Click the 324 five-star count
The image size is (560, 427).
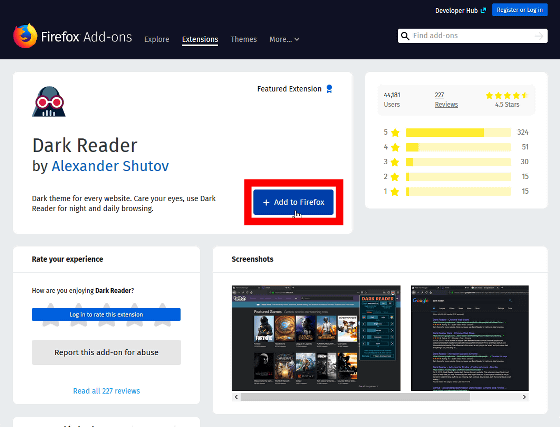522,132
